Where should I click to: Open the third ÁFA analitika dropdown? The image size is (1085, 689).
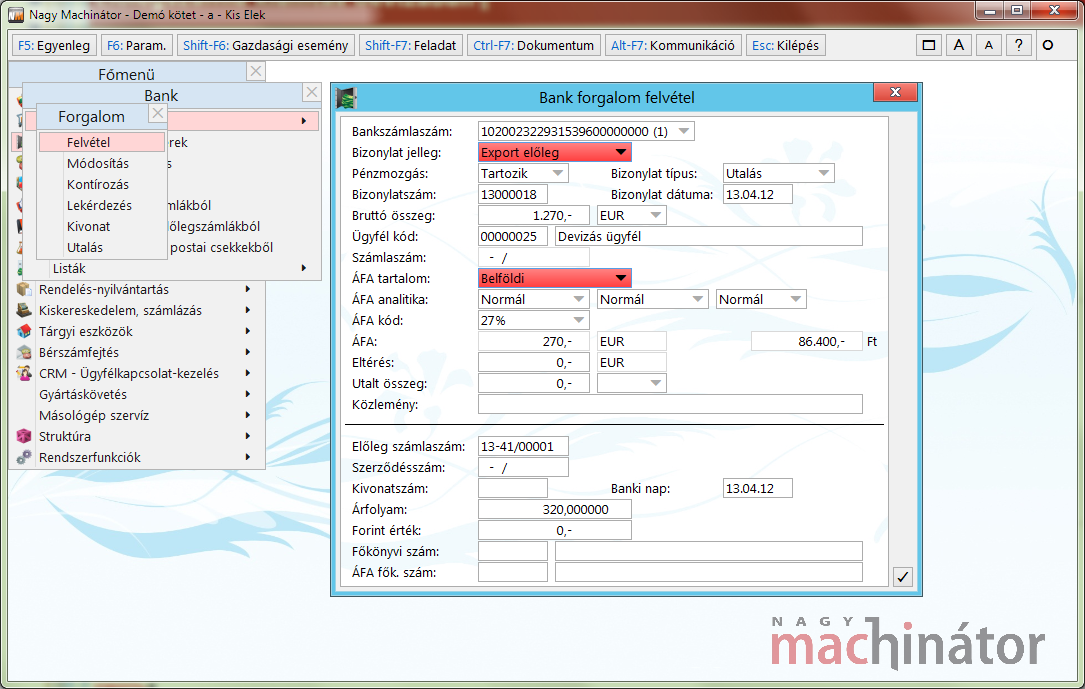pyautogui.click(x=796, y=300)
